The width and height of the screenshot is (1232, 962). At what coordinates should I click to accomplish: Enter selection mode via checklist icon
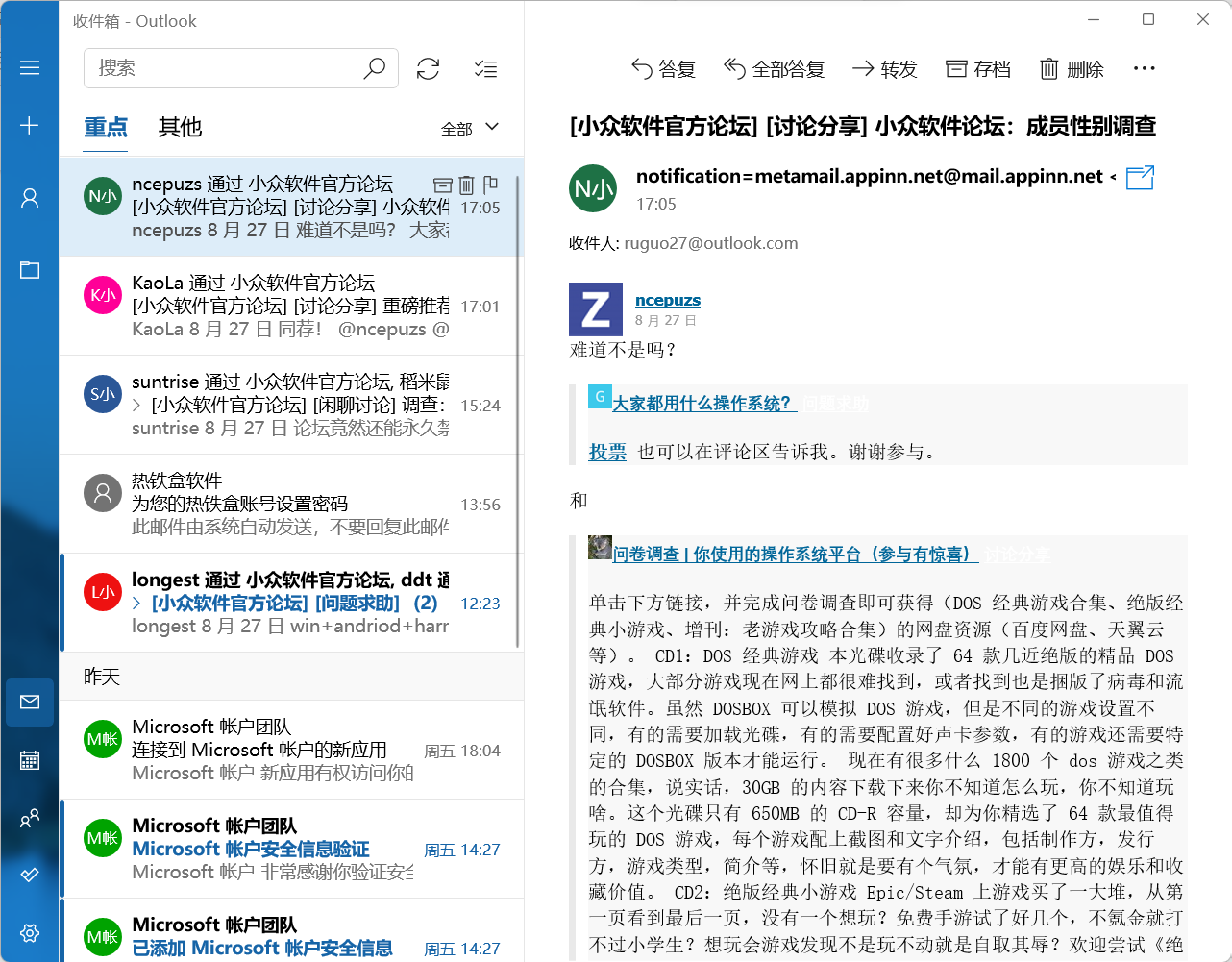point(485,69)
